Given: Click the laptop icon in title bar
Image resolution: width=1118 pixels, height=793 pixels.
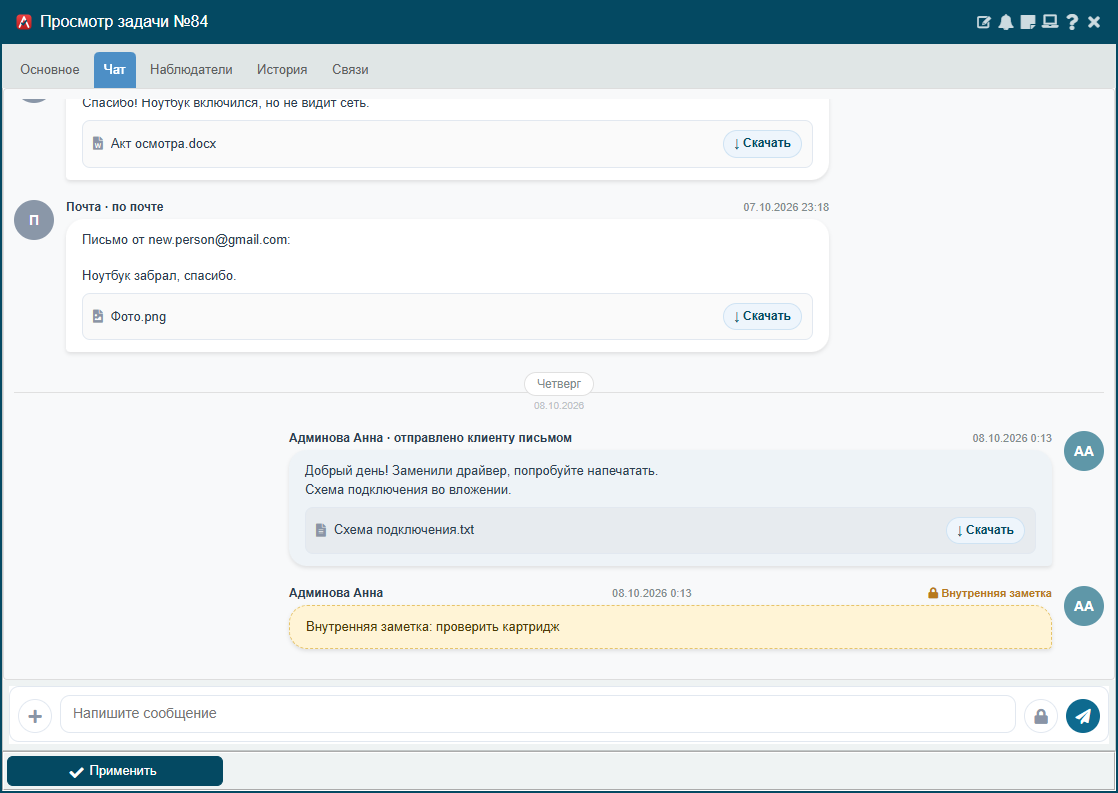Looking at the screenshot, I should click(1050, 22).
